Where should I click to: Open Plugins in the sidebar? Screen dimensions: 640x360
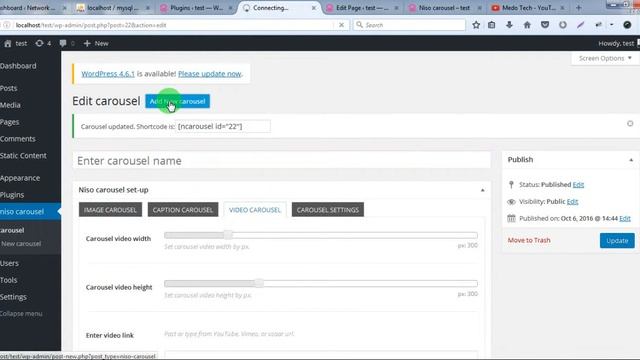tap(12, 195)
